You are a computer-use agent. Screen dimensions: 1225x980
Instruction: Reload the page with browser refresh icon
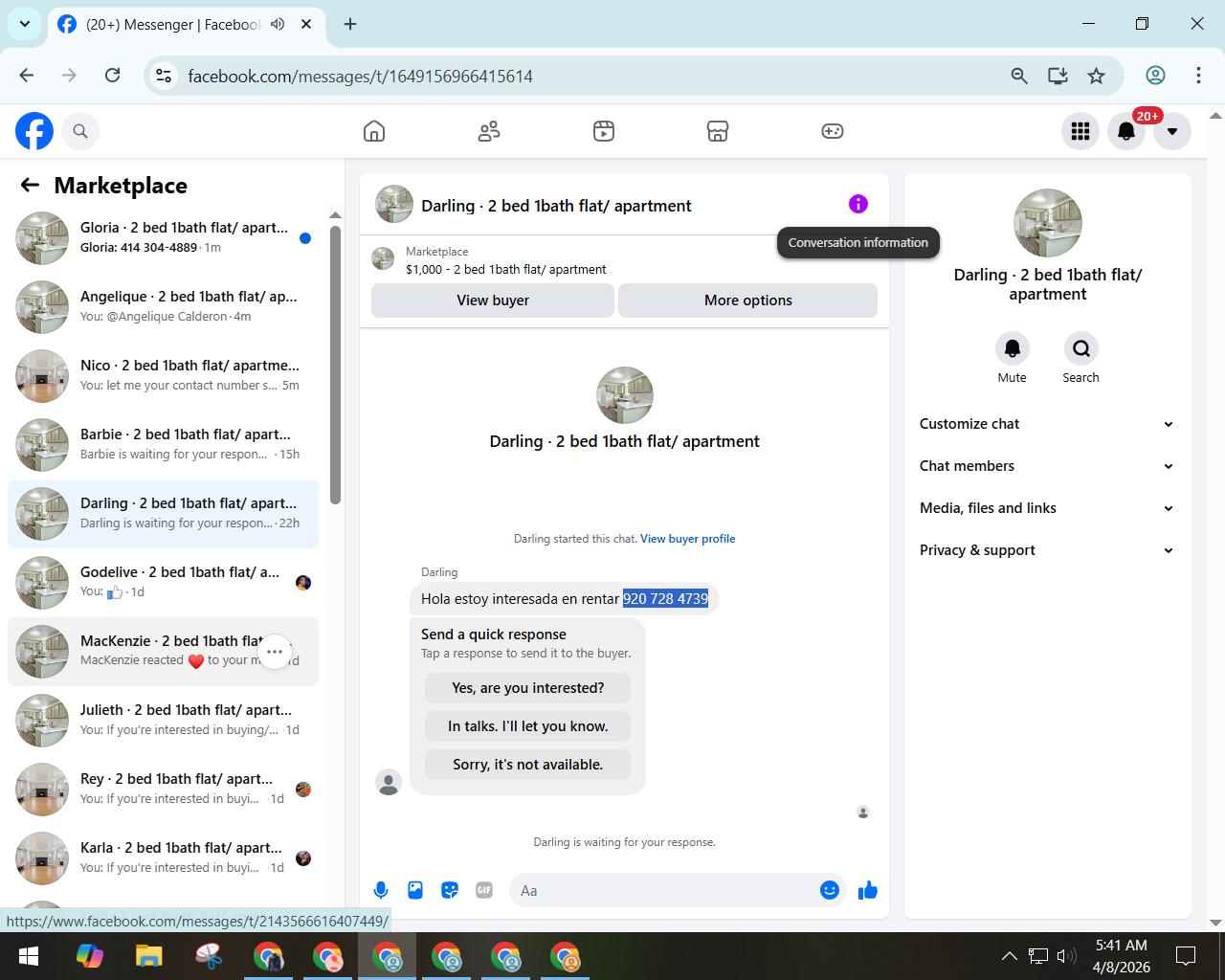tap(113, 76)
